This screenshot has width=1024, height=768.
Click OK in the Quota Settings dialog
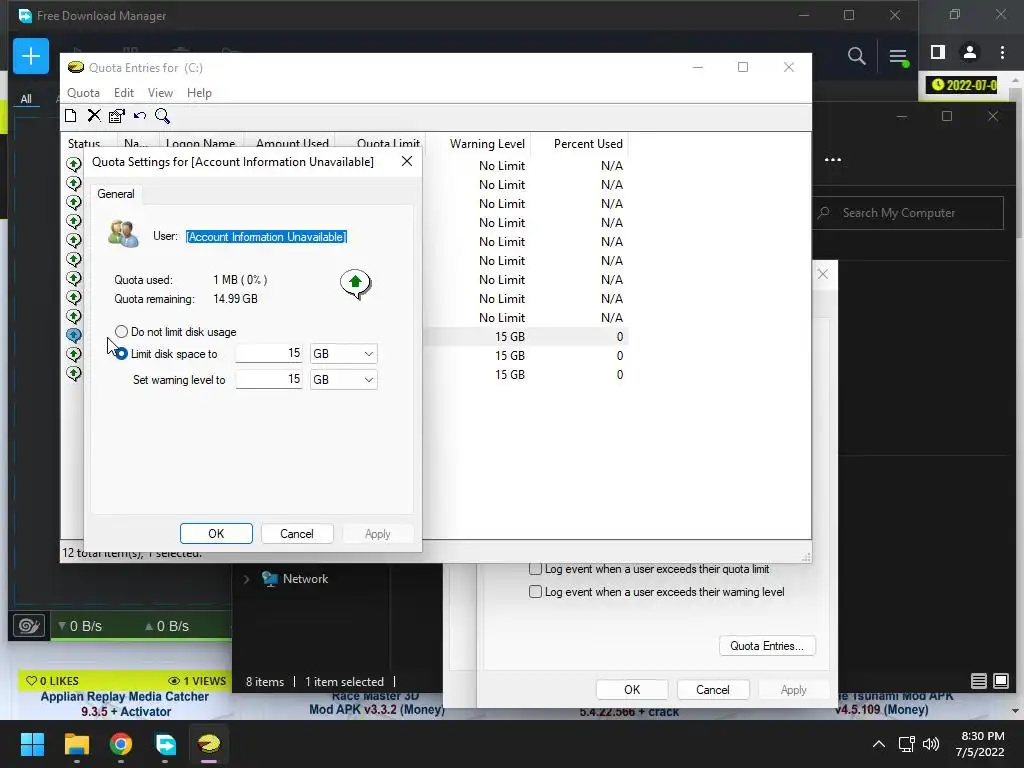click(x=216, y=534)
